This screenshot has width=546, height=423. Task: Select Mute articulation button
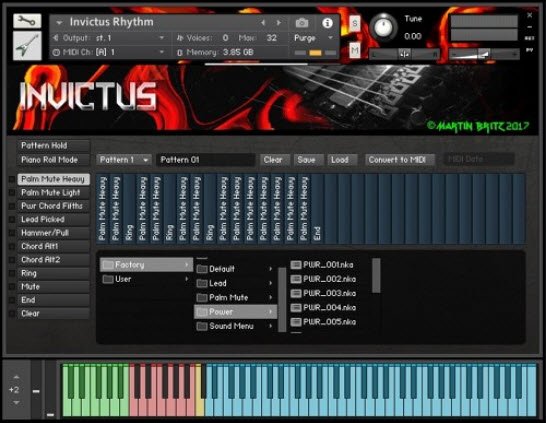(x=53, y=287)
